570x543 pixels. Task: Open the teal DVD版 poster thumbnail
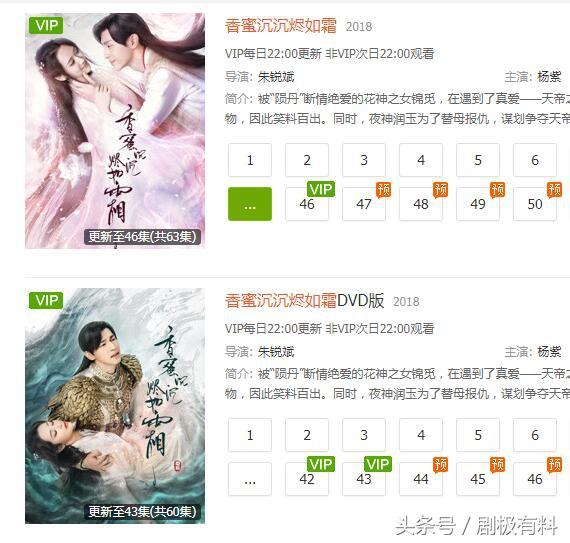pyautogui.click(x=115, y=406)
